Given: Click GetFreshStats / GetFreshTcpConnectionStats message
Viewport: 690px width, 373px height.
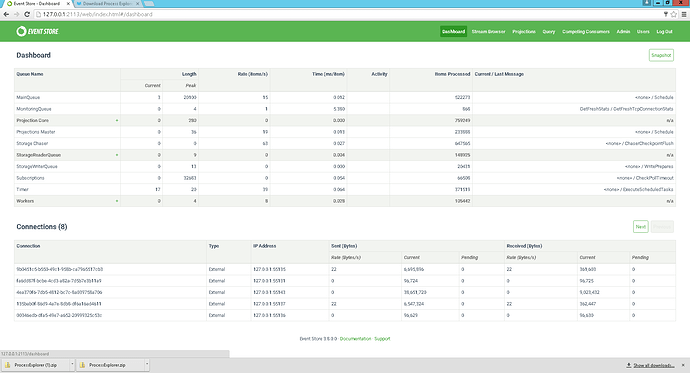Looking at the screenshot, I should pos(626,109).
